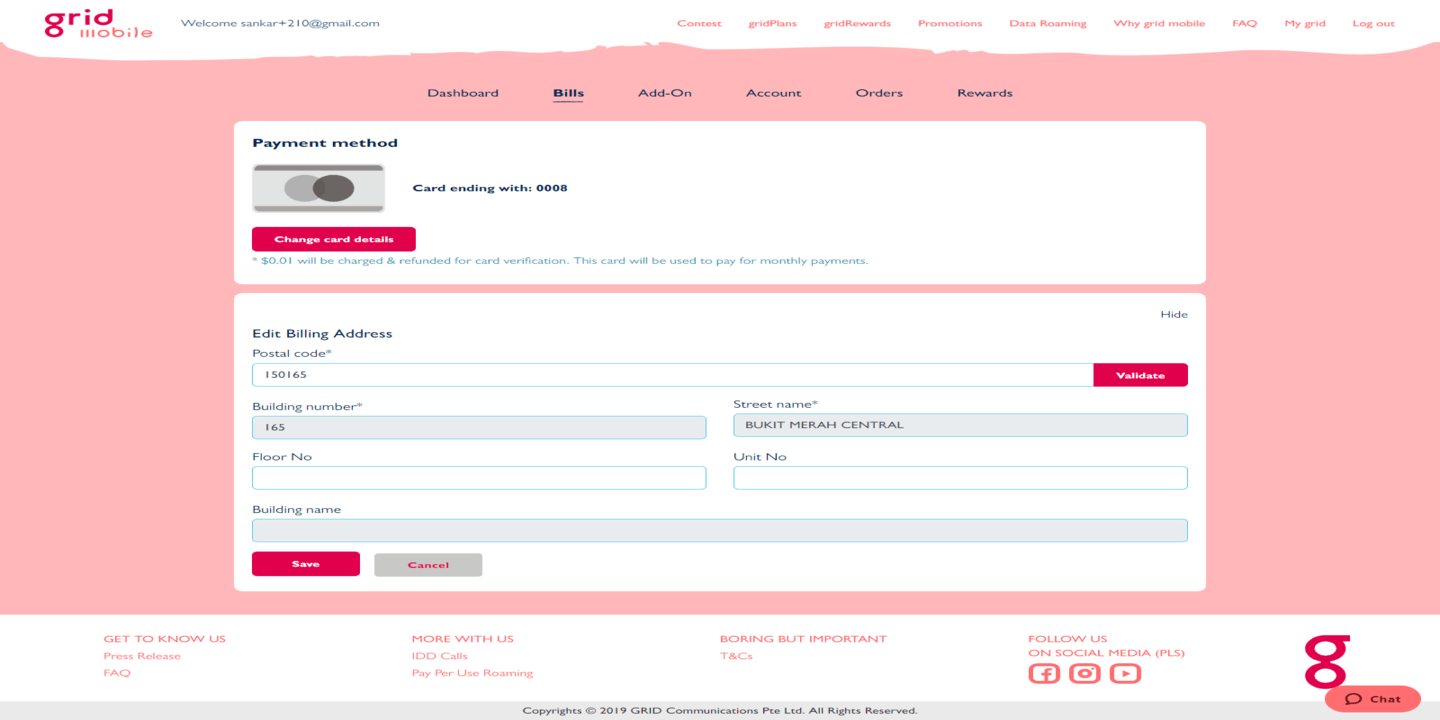The image size is (1440, 720).
Task: Select the Bills tab
Action: coord(568,93)
